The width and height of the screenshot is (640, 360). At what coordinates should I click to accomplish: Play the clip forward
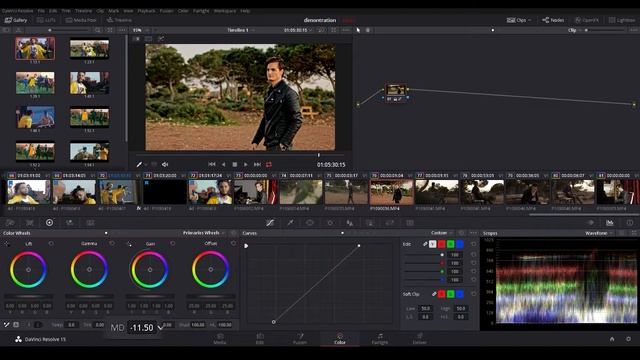click(x=246, y=164)
